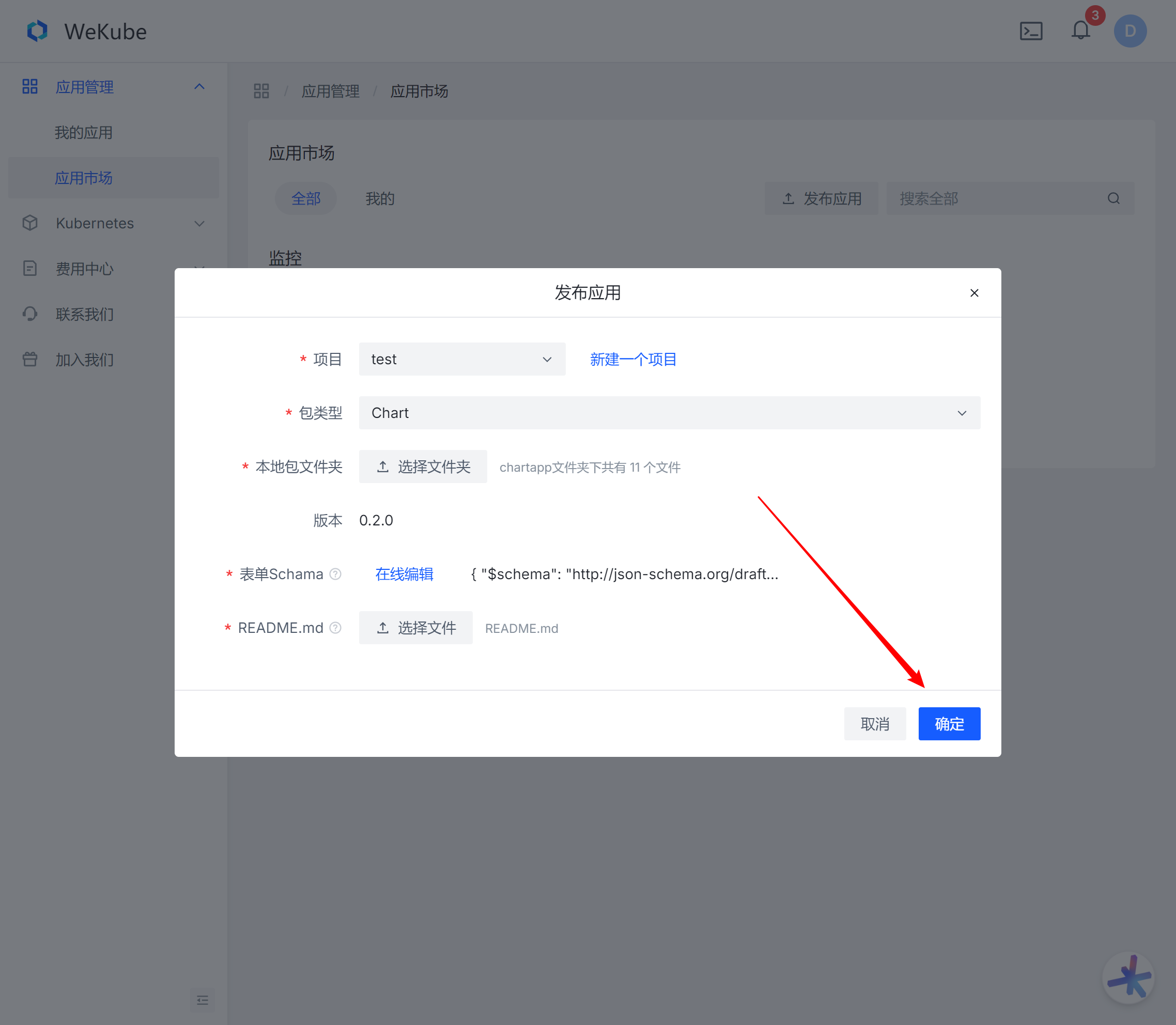Click the sidebar collapse icon
This screenshot has height=1025, width=1176.
203,1000
